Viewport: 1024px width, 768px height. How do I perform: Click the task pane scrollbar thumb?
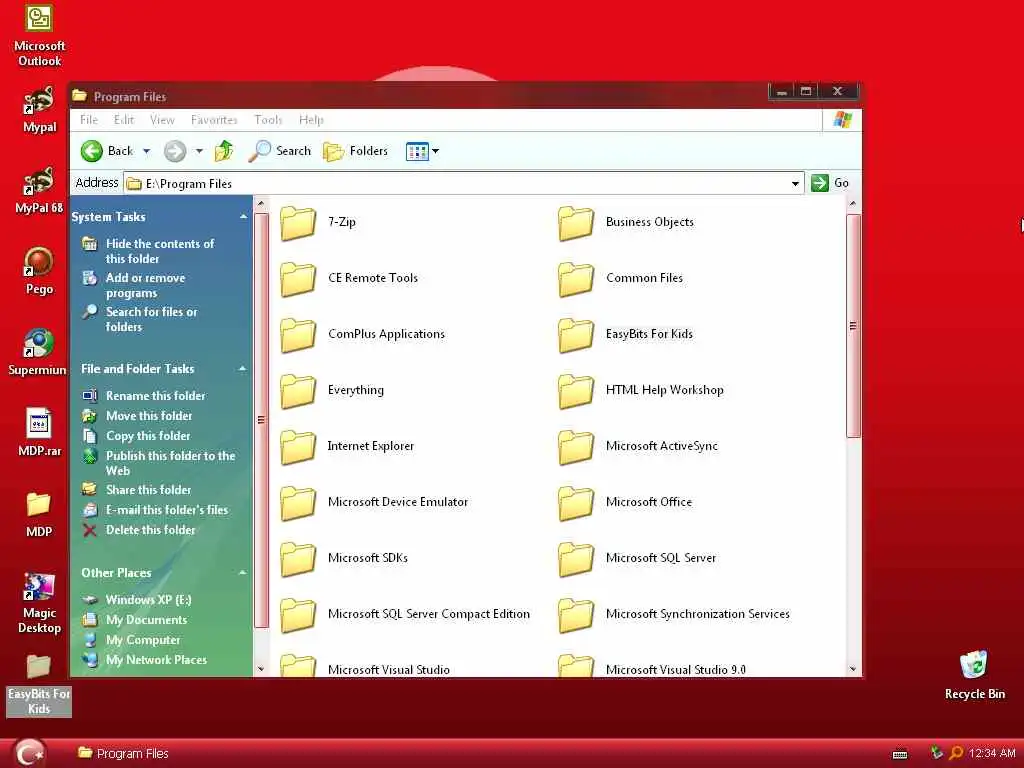click(261, 420)
